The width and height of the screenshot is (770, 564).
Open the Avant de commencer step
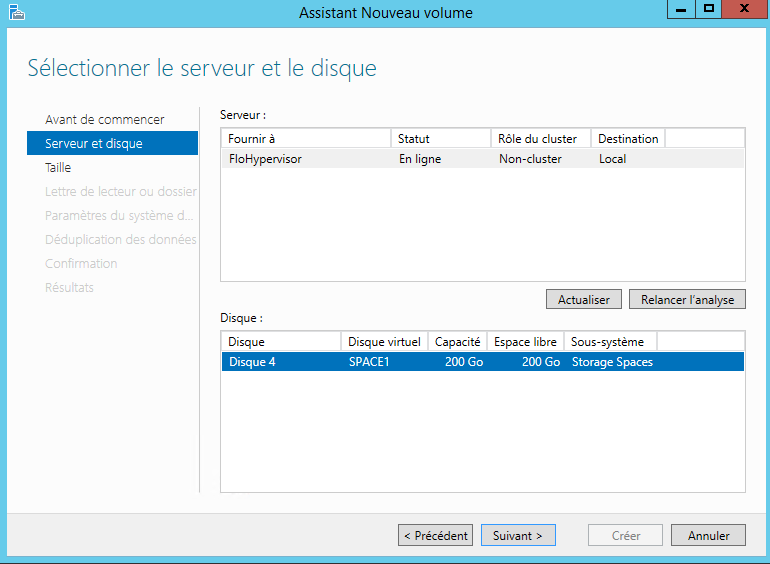pyautogui.click(x=104, y=120)
